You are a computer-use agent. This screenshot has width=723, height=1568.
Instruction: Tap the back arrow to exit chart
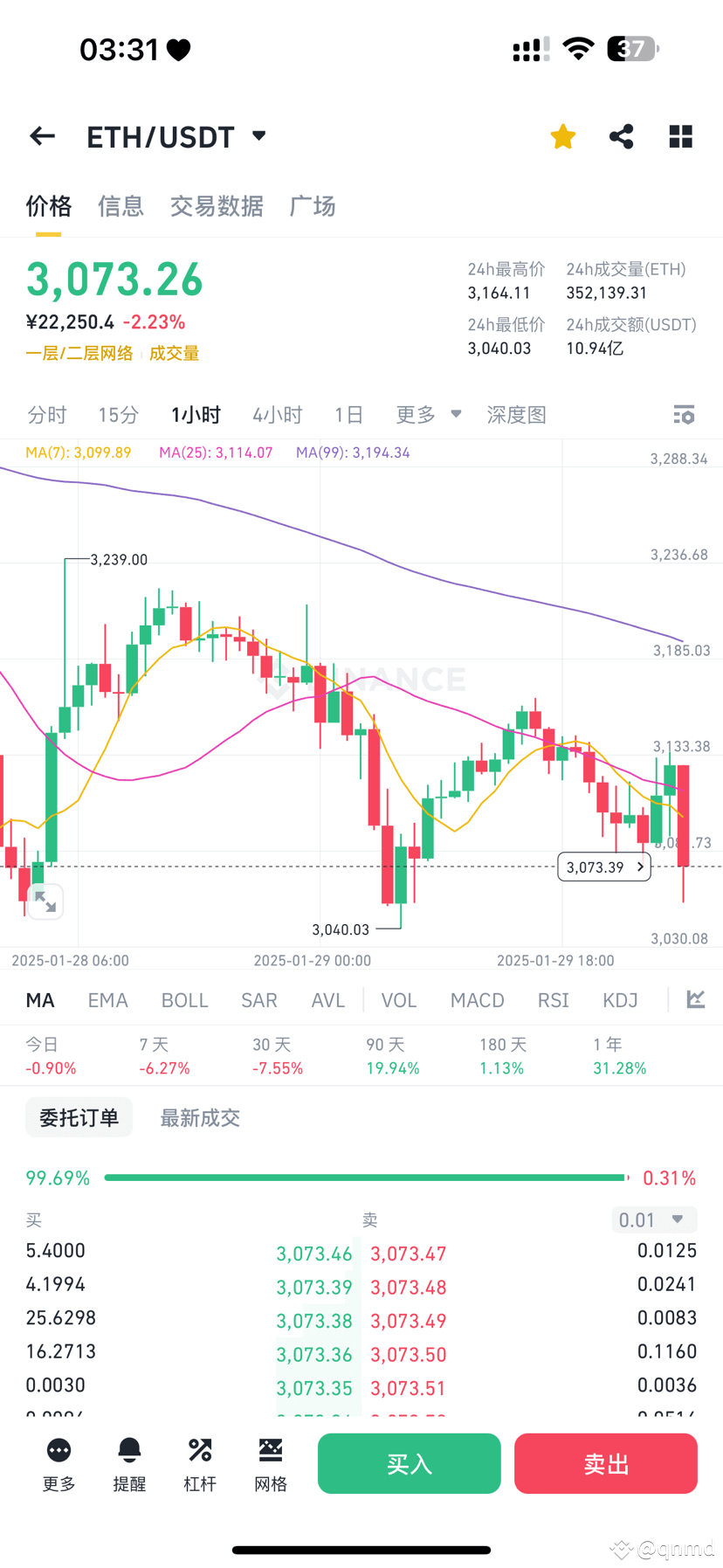[x=42, y=135]
